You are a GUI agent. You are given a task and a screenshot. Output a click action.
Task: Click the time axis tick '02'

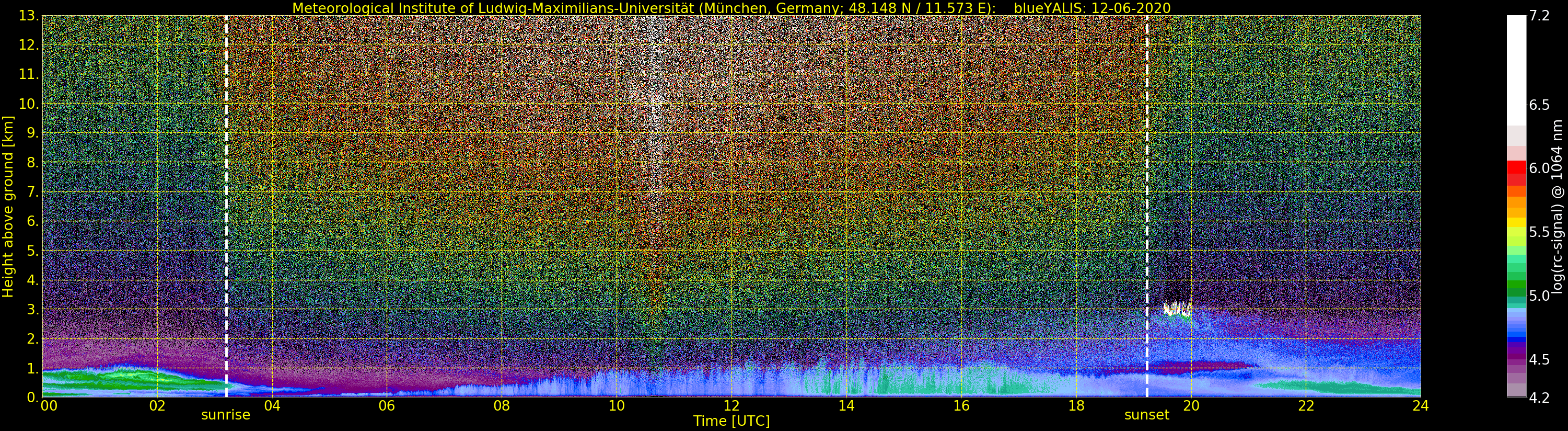(157, 406)
